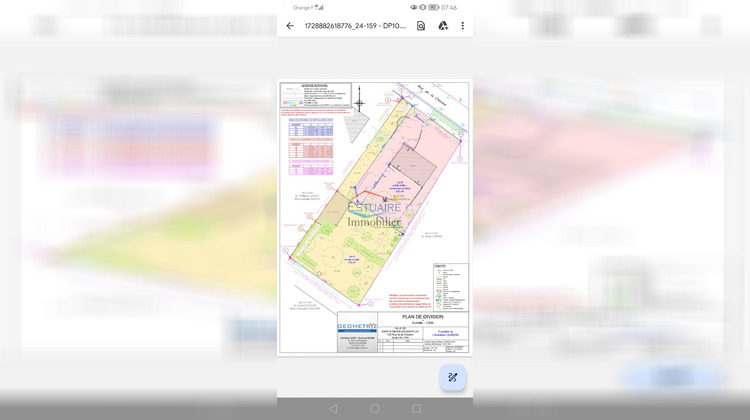Tap the clock showing 07:46
The image size is (750, 420).
pos(450,7)
